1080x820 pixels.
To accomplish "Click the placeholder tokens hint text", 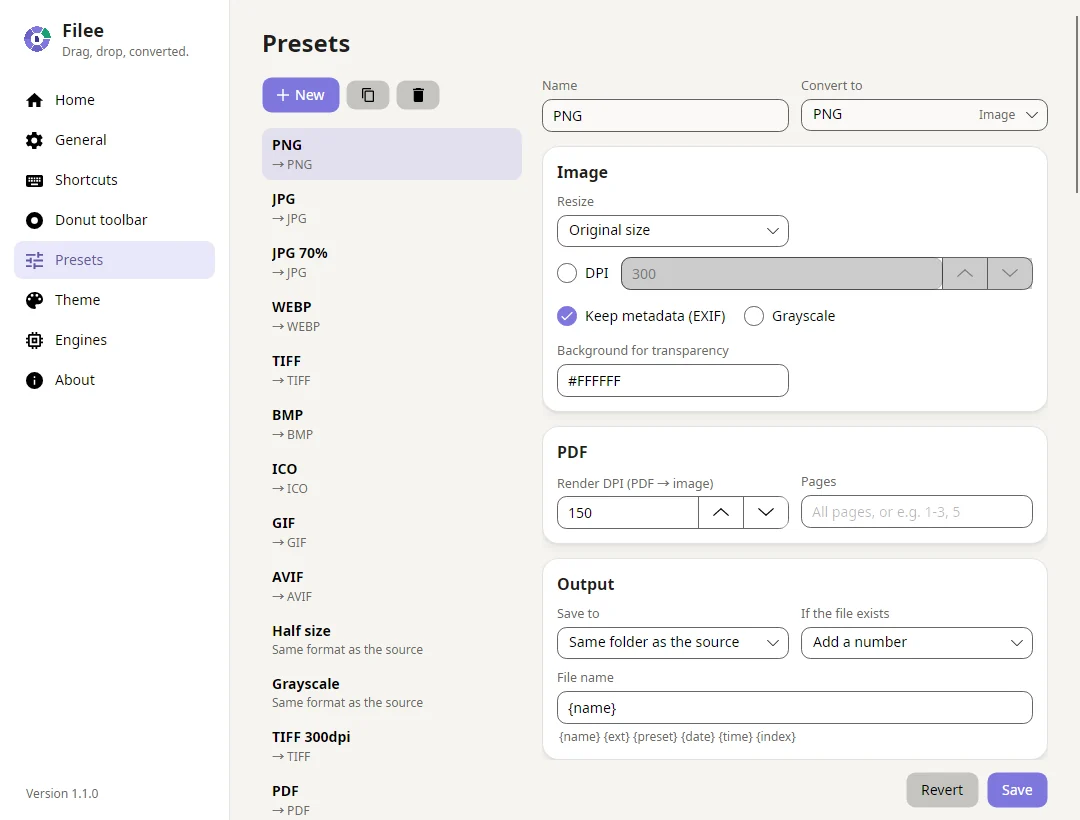I will 676,737.
